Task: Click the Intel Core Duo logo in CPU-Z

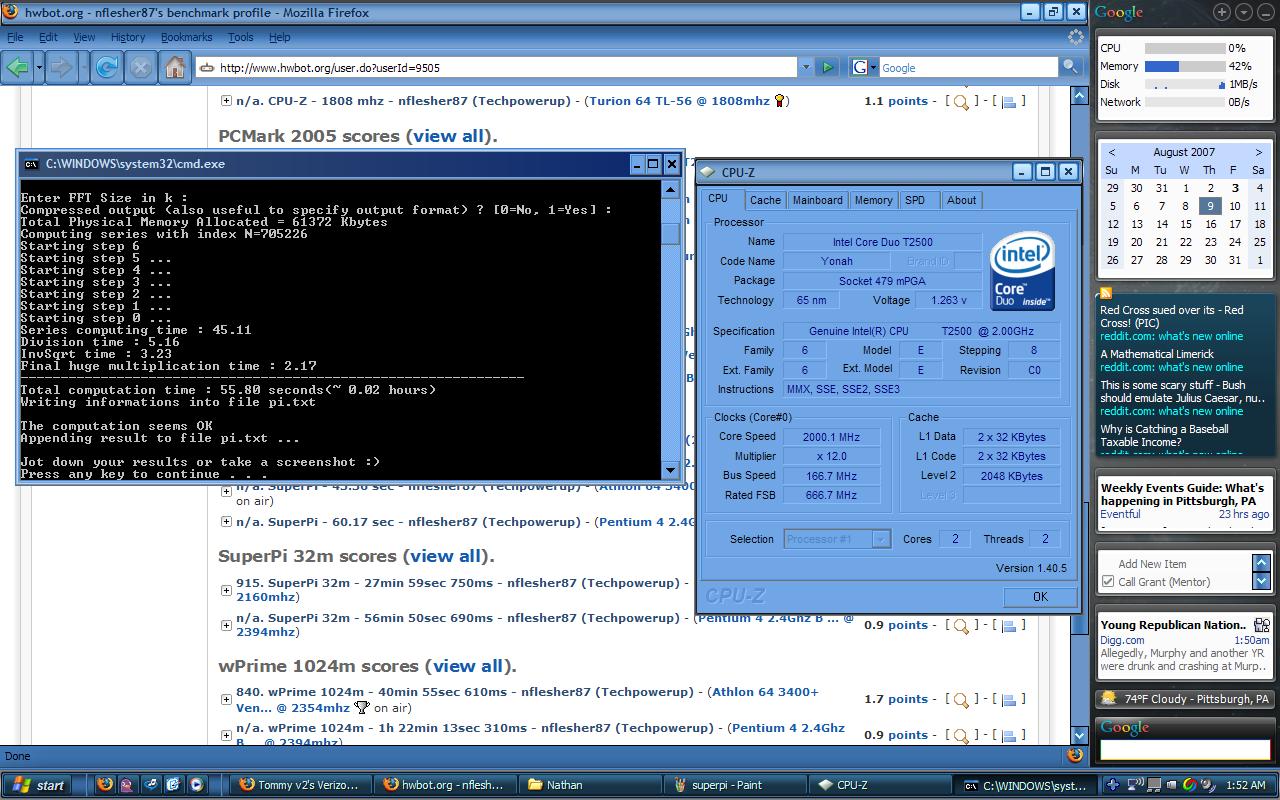Action: click(x=1022, y=271)
